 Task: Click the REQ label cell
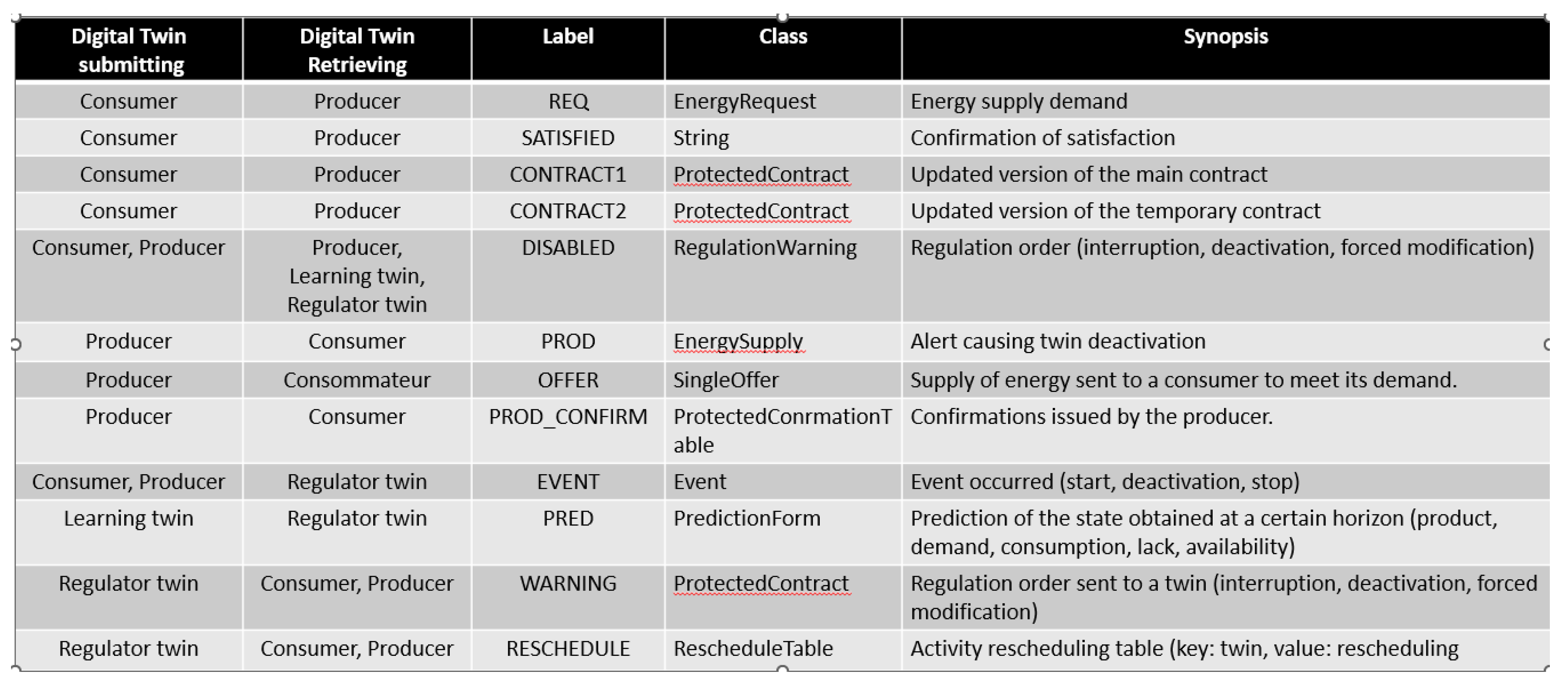(567, 101)
